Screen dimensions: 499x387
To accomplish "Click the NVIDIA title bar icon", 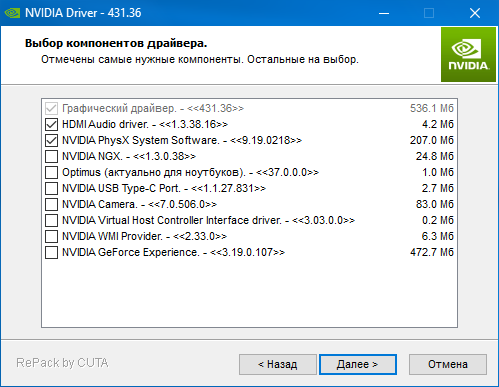I will [13, 13].
